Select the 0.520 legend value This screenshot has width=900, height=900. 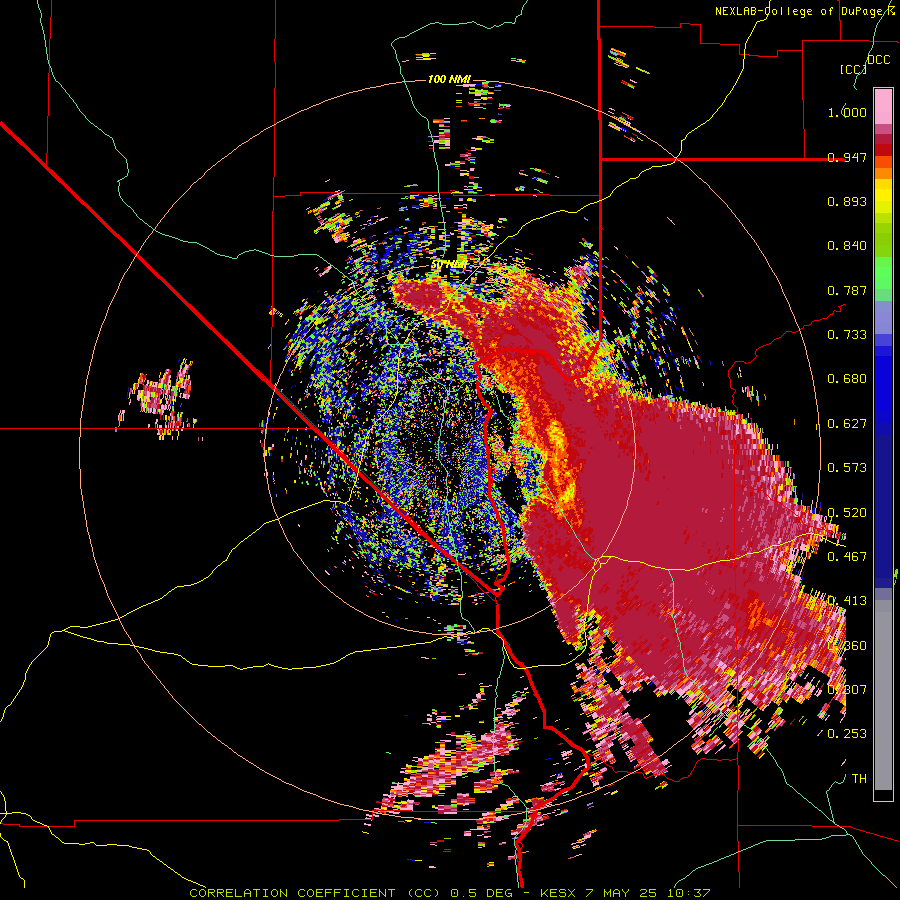(847, 512)
